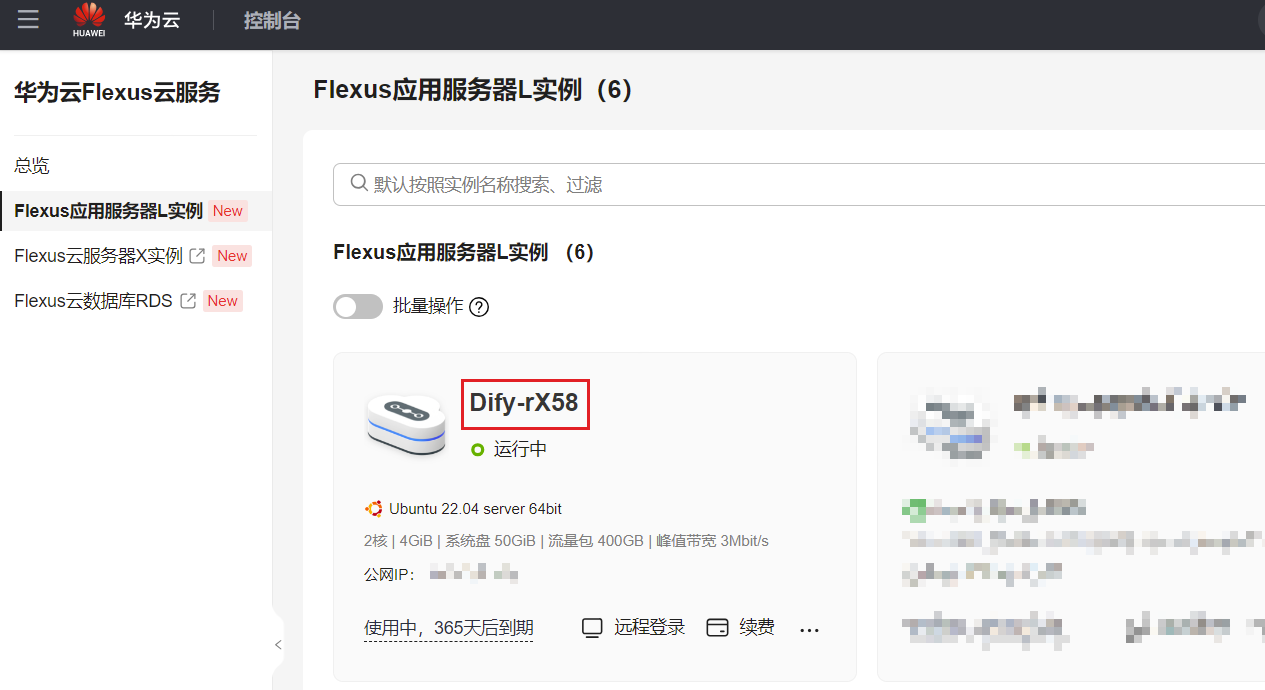The width and height of the screenshot is (1265, 690).
Task: Focus the instance name search field
Action: click(x=800, y=185)
